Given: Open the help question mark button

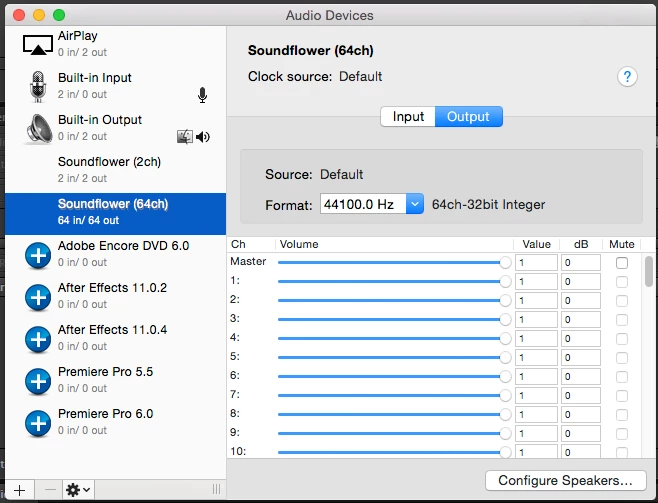Looking at the screenshot, I should pyautogui.click(x=627, y=77).
